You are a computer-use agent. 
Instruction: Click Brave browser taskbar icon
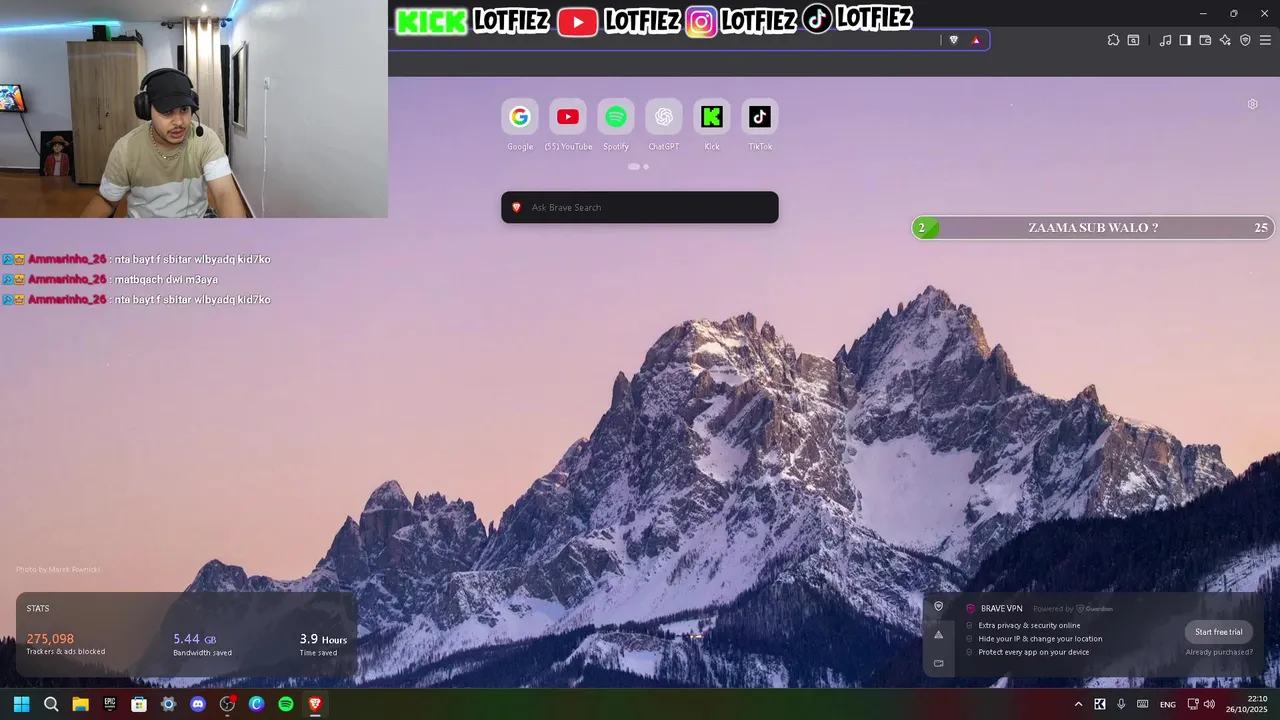tap(315, 704)
